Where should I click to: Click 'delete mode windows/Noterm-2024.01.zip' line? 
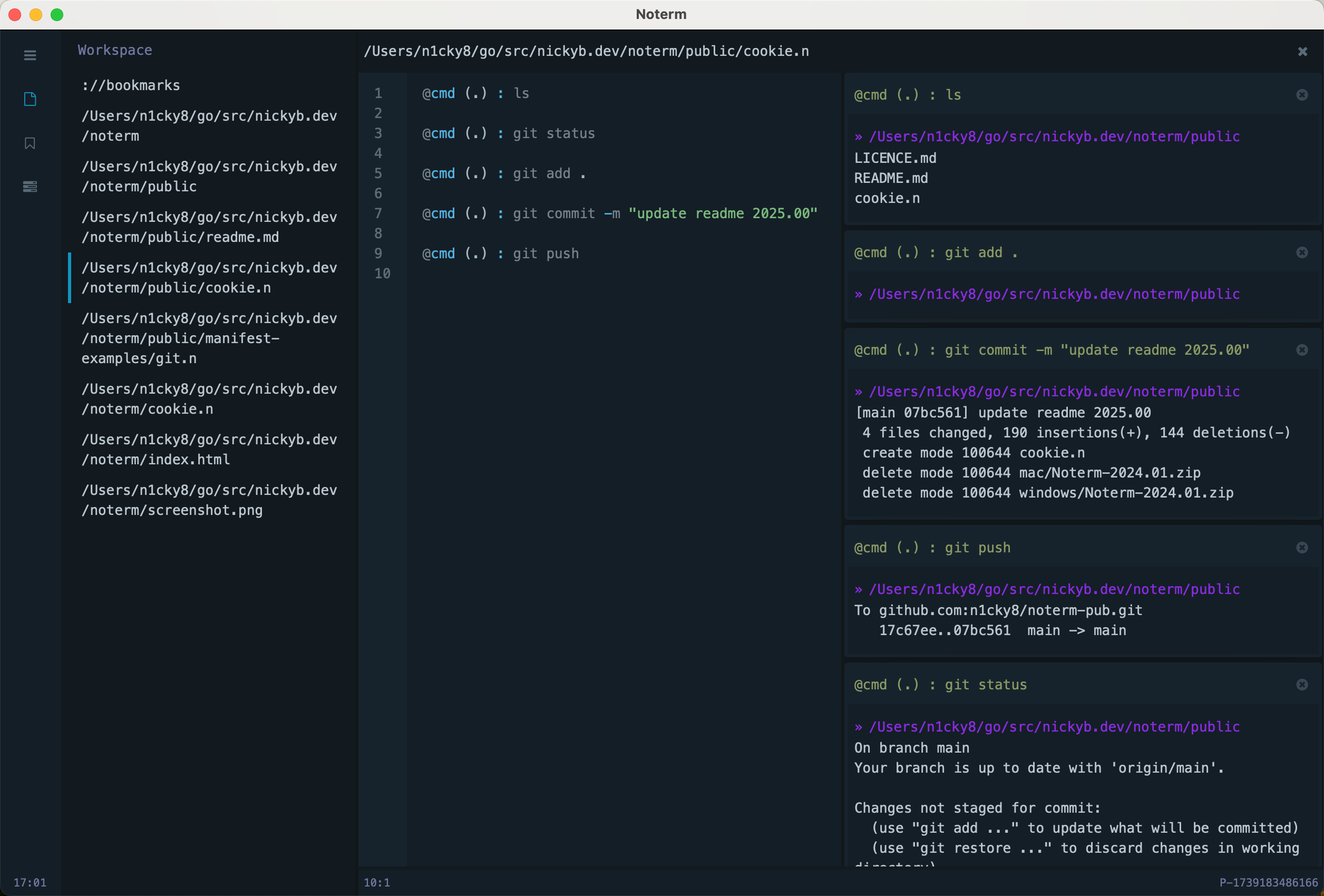click(x=1048, y=493)
